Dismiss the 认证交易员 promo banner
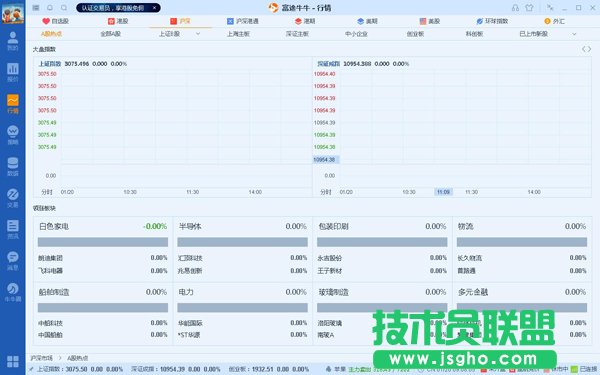 [x=154, y=8]
